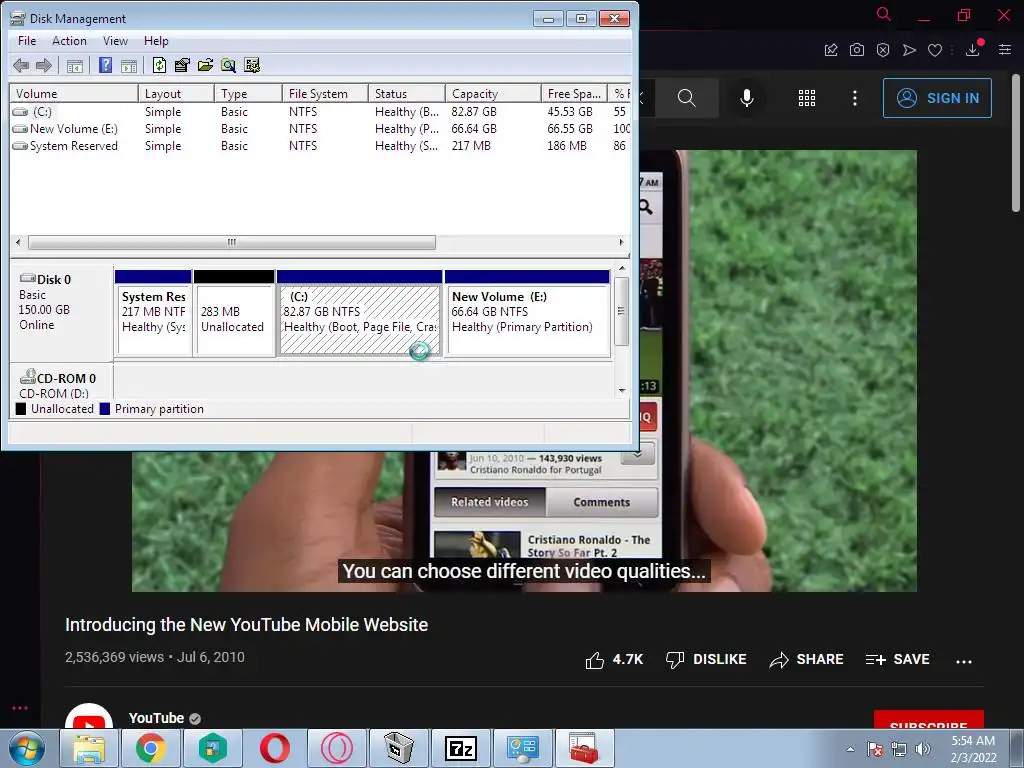The image size is (1024, 768).
Task: Click Opera's send (paper plane) icon
Action: click(909, 50)
